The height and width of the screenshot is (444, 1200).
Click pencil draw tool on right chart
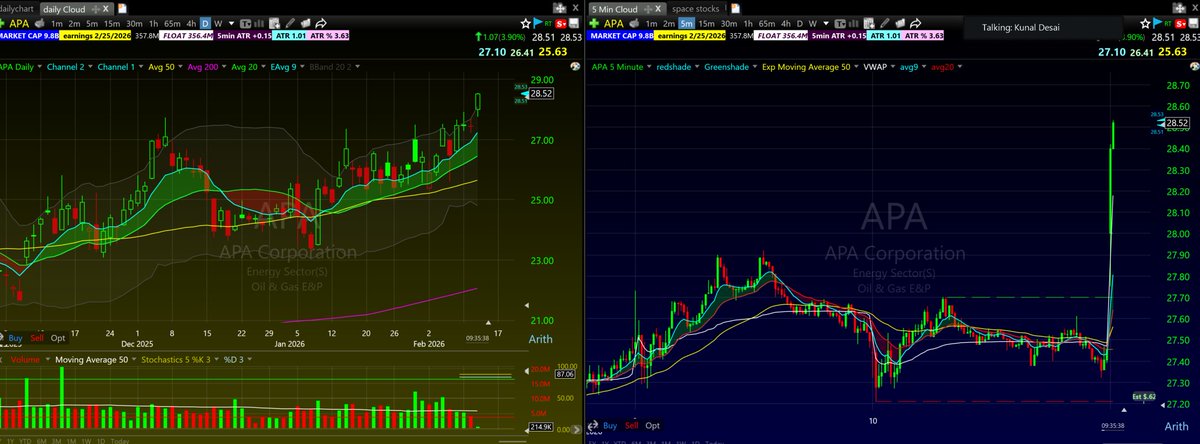pyautogui.click(x=885, y=24)
